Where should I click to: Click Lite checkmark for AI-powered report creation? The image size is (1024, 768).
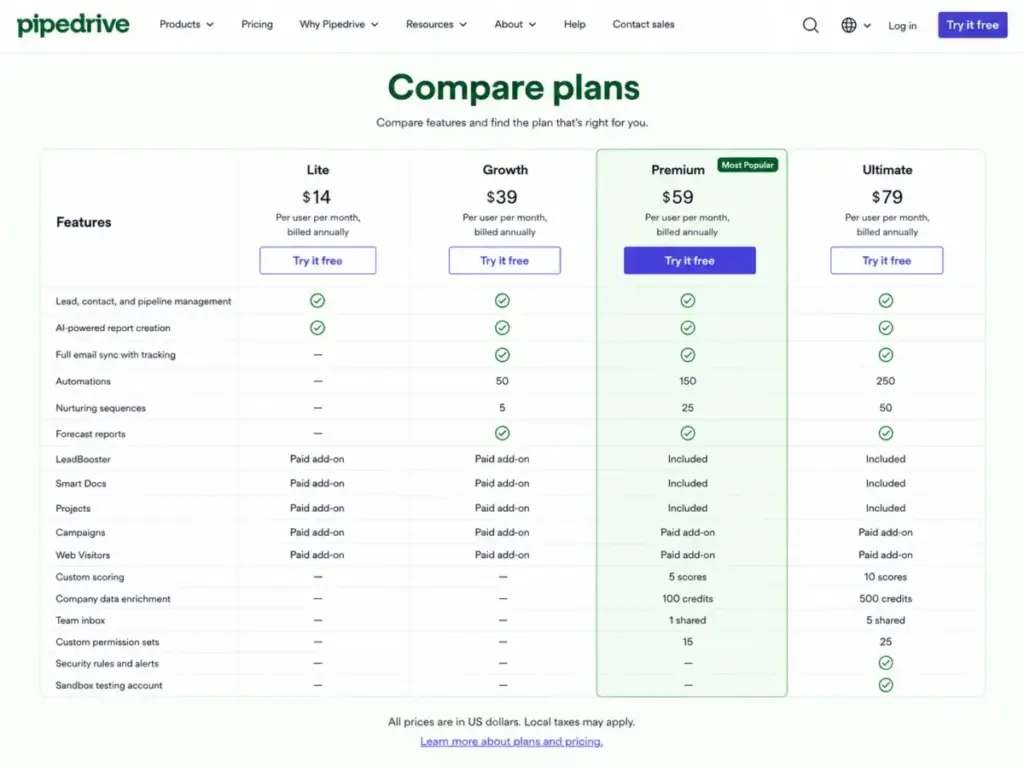pos(317,328)
